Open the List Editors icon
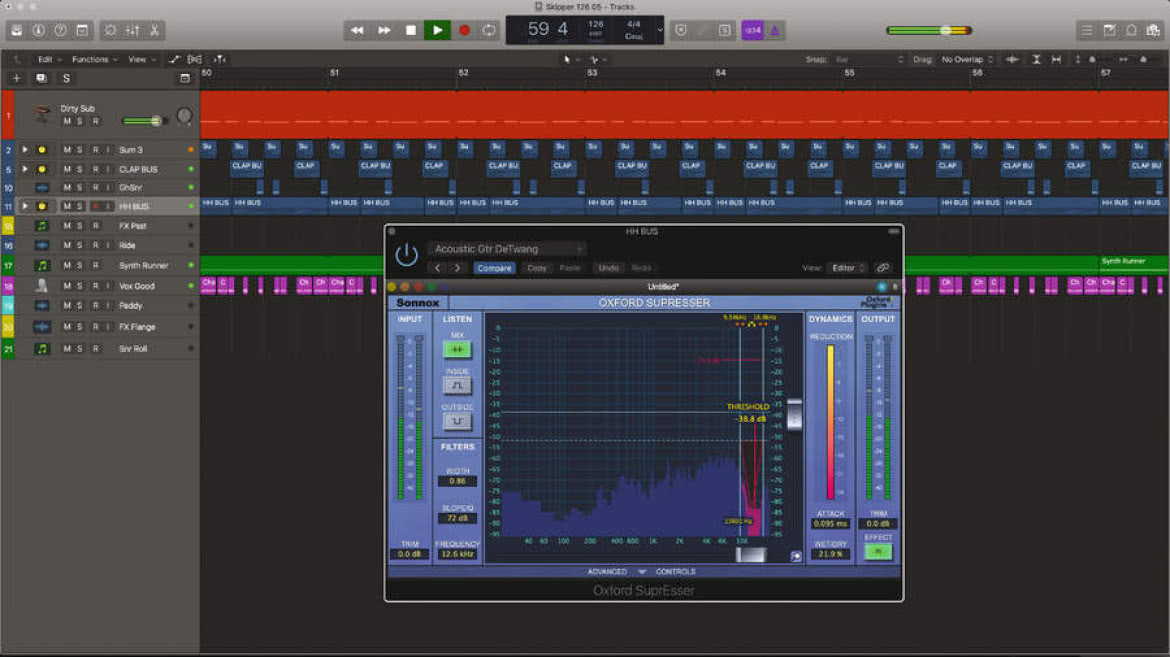Image resolution: width=1170 pixels, height=657 pixels. point(1086,31)
